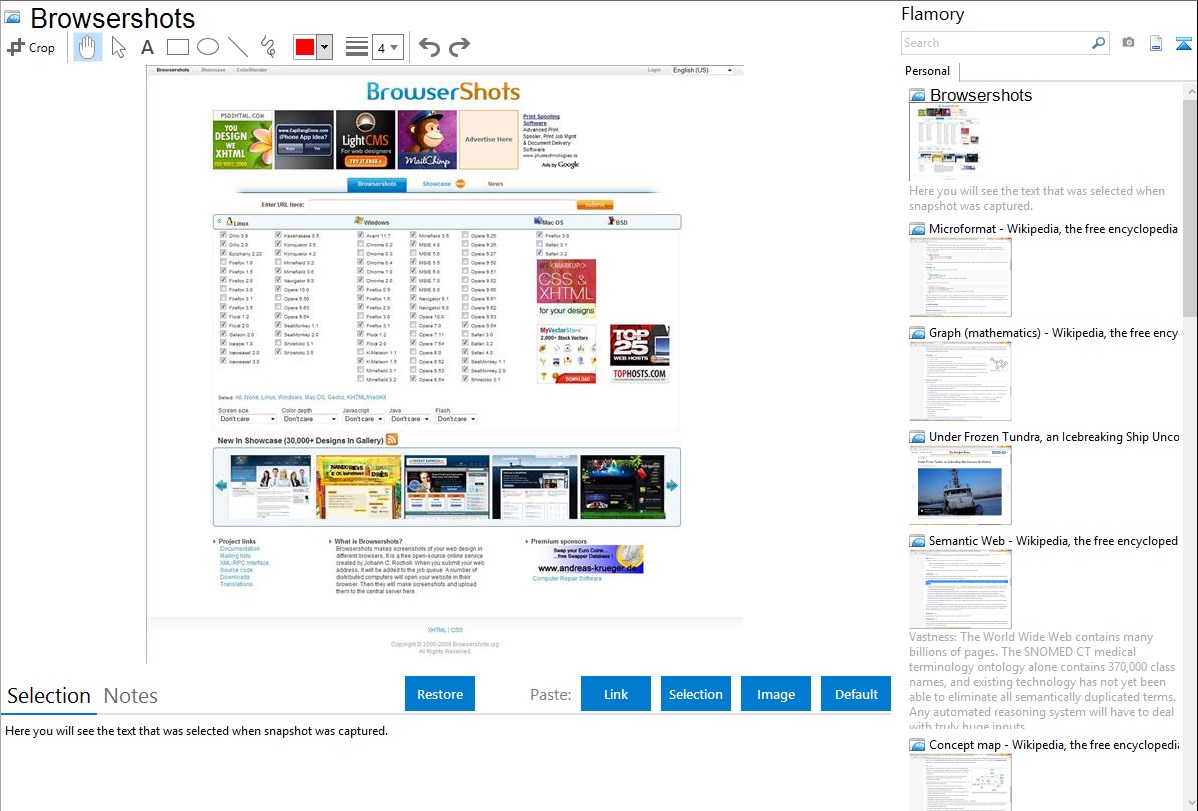Click the icon beside Semantic Web snapshot

pyautogui.click(x=917, y=540)
